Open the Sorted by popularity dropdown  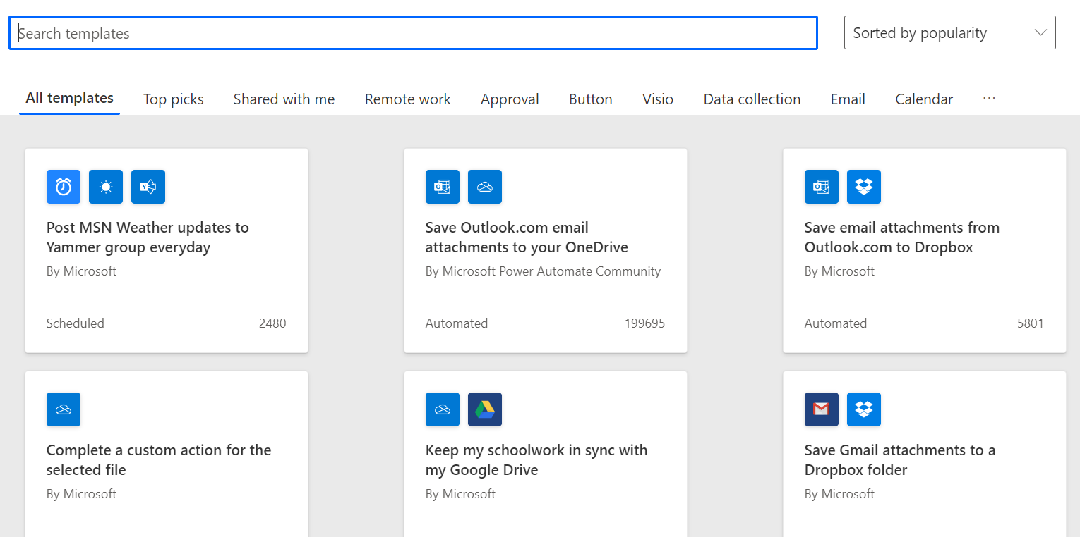coord(949,33)
